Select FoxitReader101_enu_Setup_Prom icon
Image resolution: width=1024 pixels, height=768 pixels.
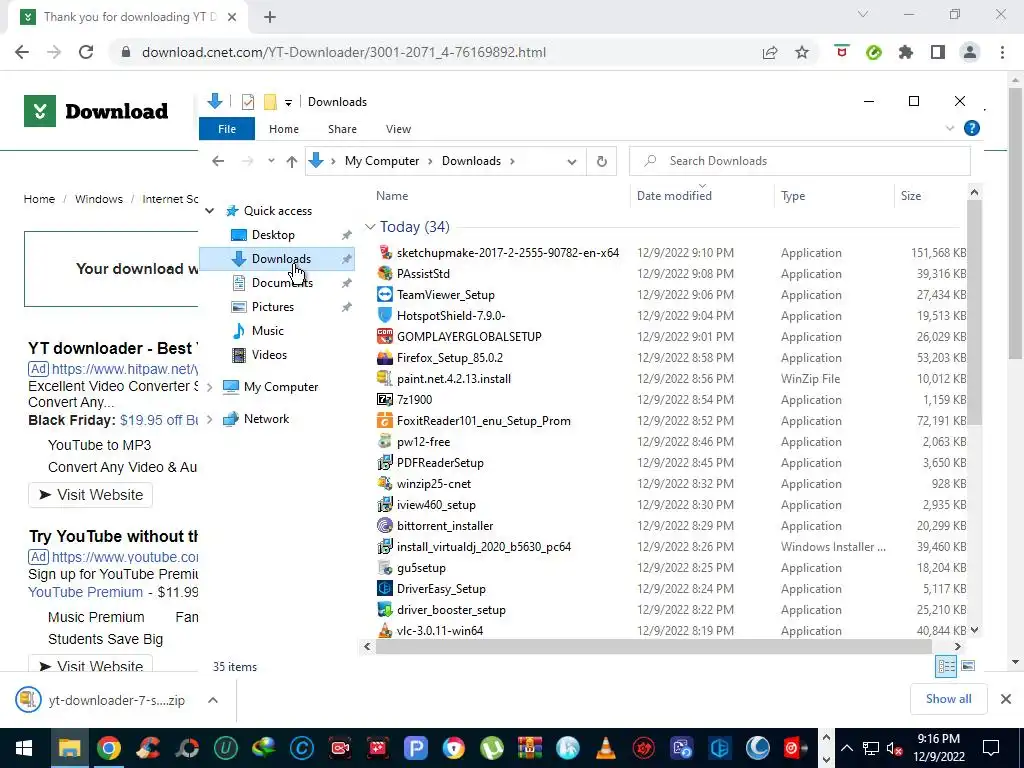pyautogui.click(x=385, y=421)
